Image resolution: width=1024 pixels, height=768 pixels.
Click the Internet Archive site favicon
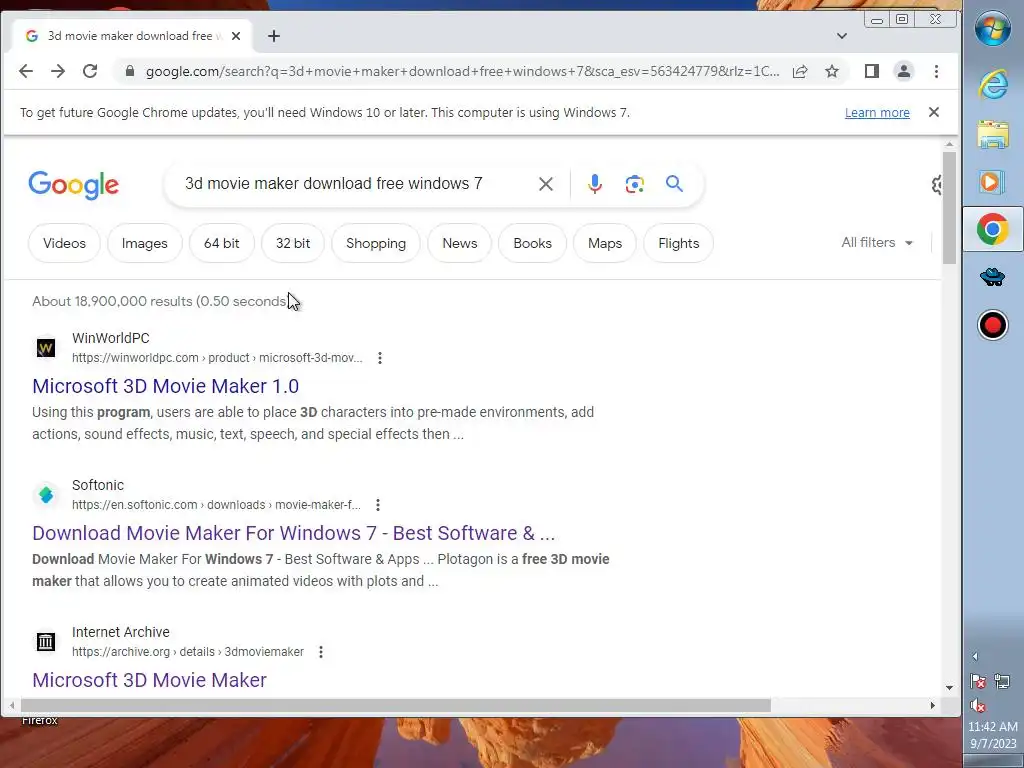tap(46, 642)
